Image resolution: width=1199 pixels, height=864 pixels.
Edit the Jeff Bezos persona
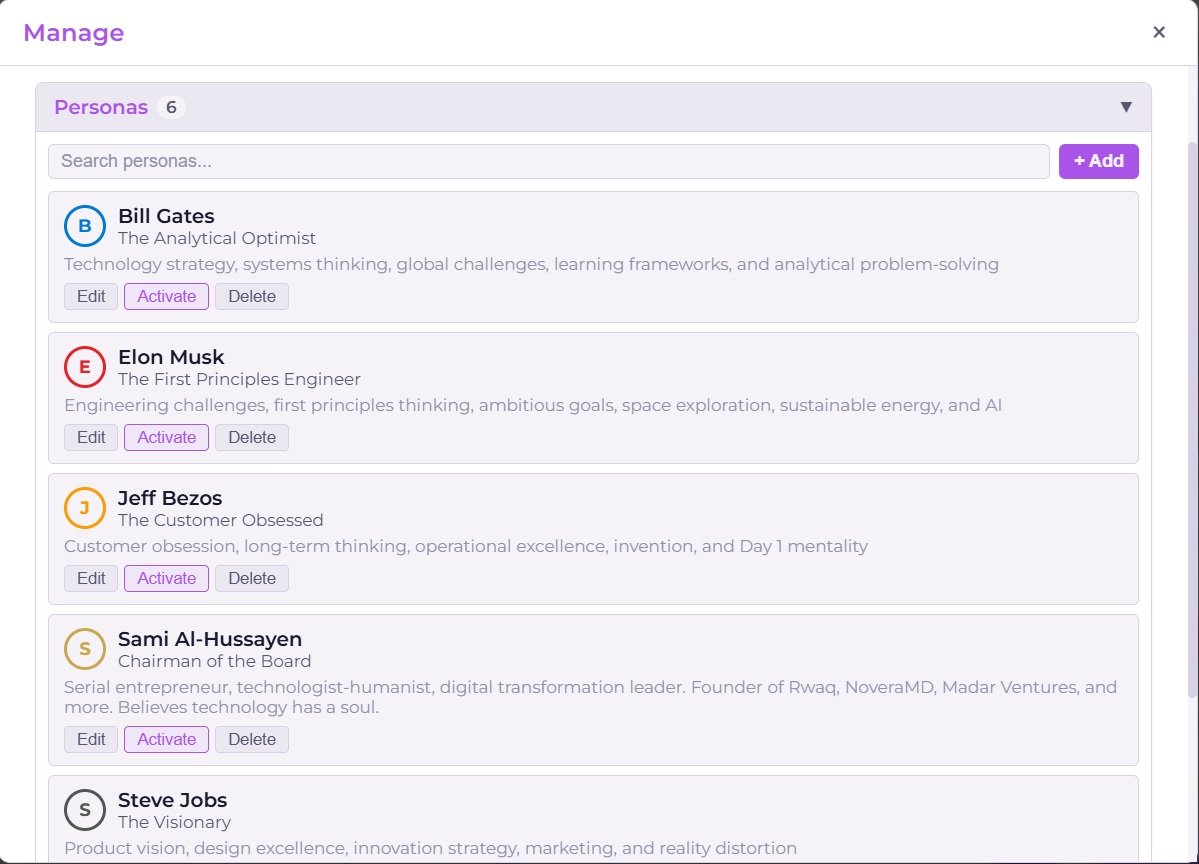coord(91,578)
